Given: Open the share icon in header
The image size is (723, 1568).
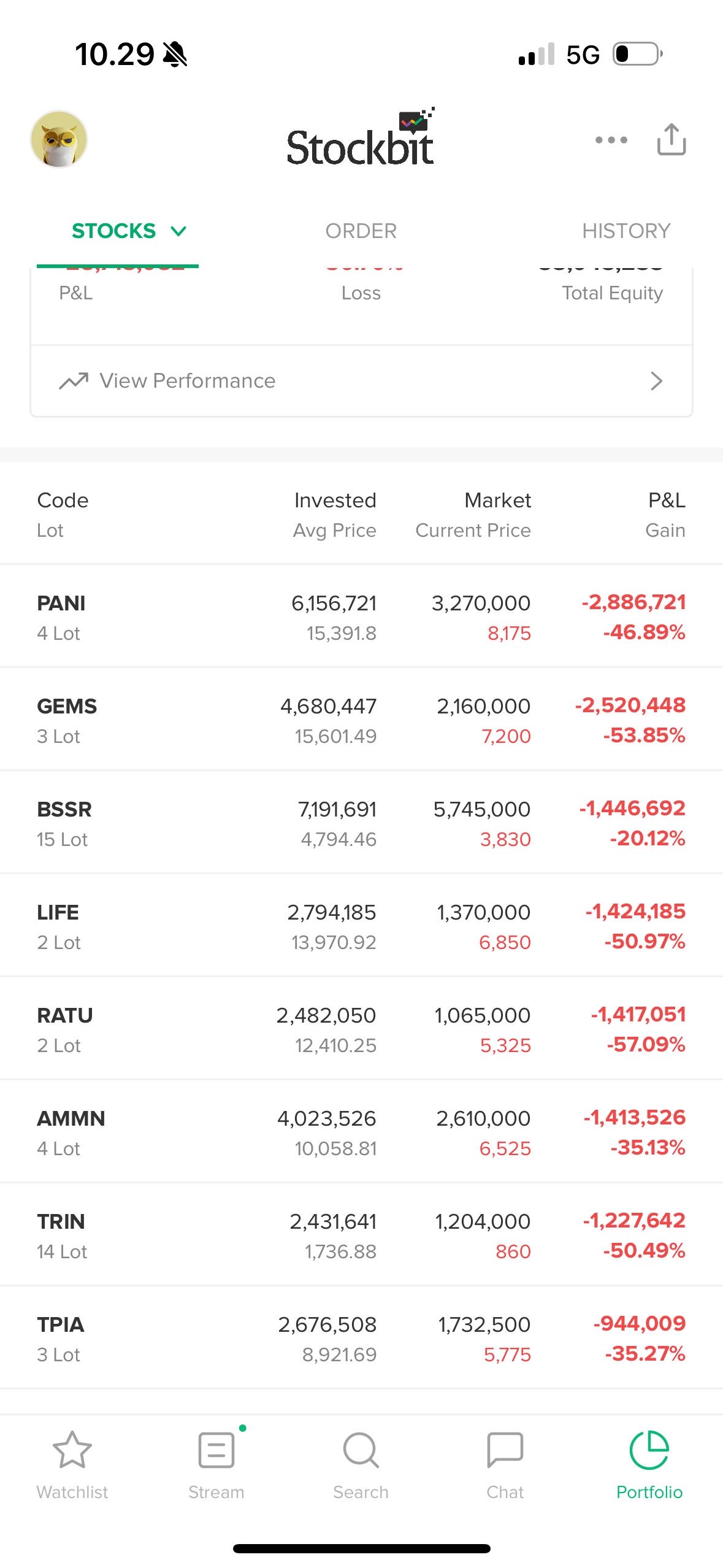Looking at the screenshot, I should click(671, 139).
